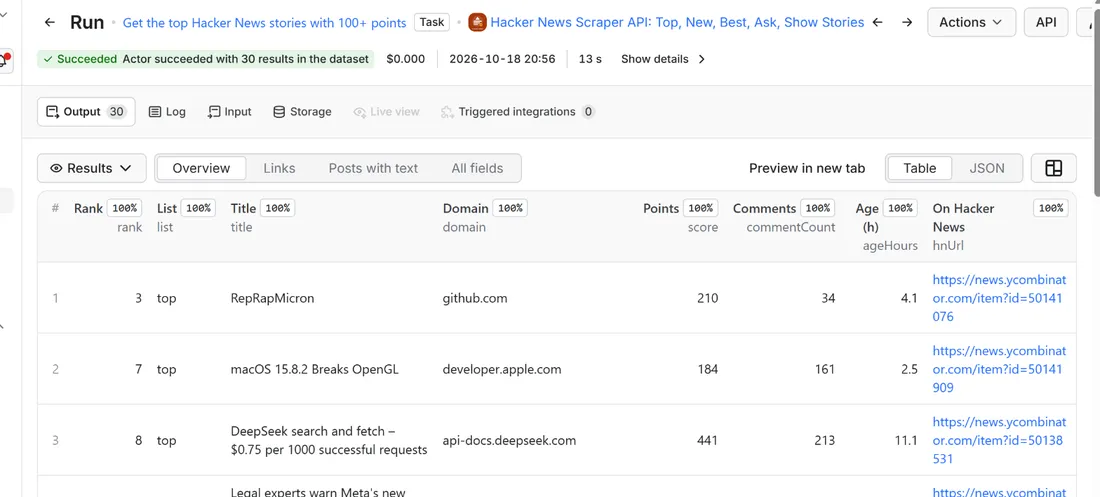Click DeepSeek search and fetch title
1100x497 pixels.
pyautogui.click(x=329, y=440)
